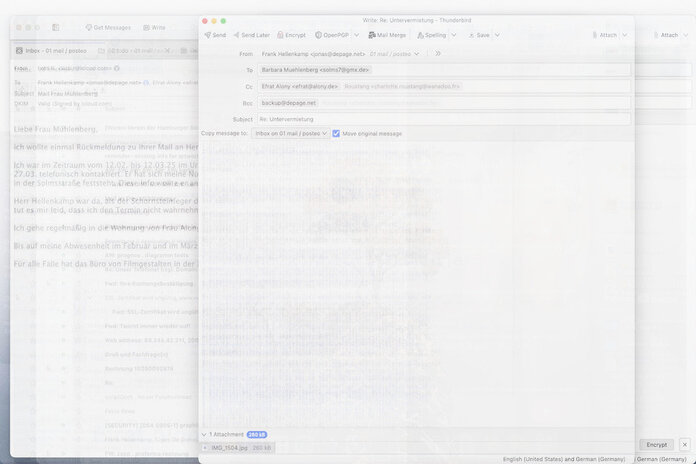Toggle the padlock Encrypt toolbar button

292,35
